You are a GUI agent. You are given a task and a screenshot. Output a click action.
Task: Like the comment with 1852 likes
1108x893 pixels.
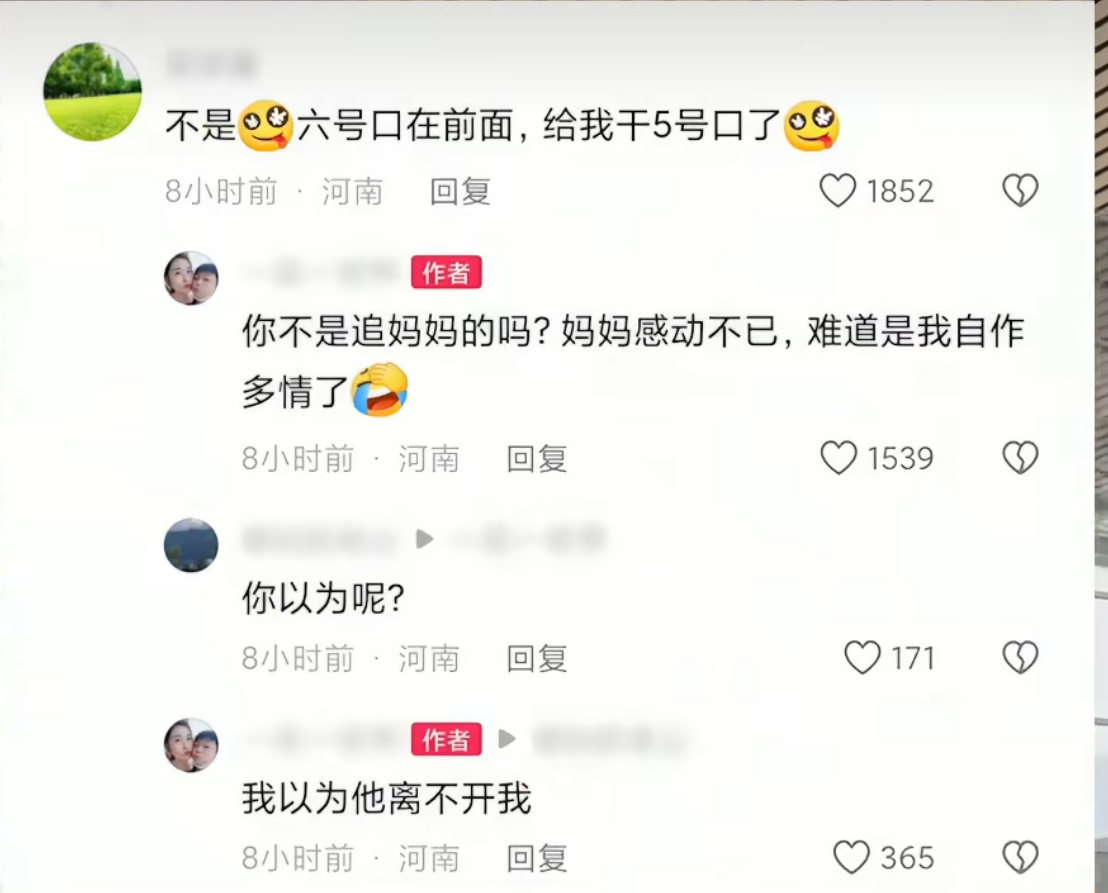tap(838, 191)
